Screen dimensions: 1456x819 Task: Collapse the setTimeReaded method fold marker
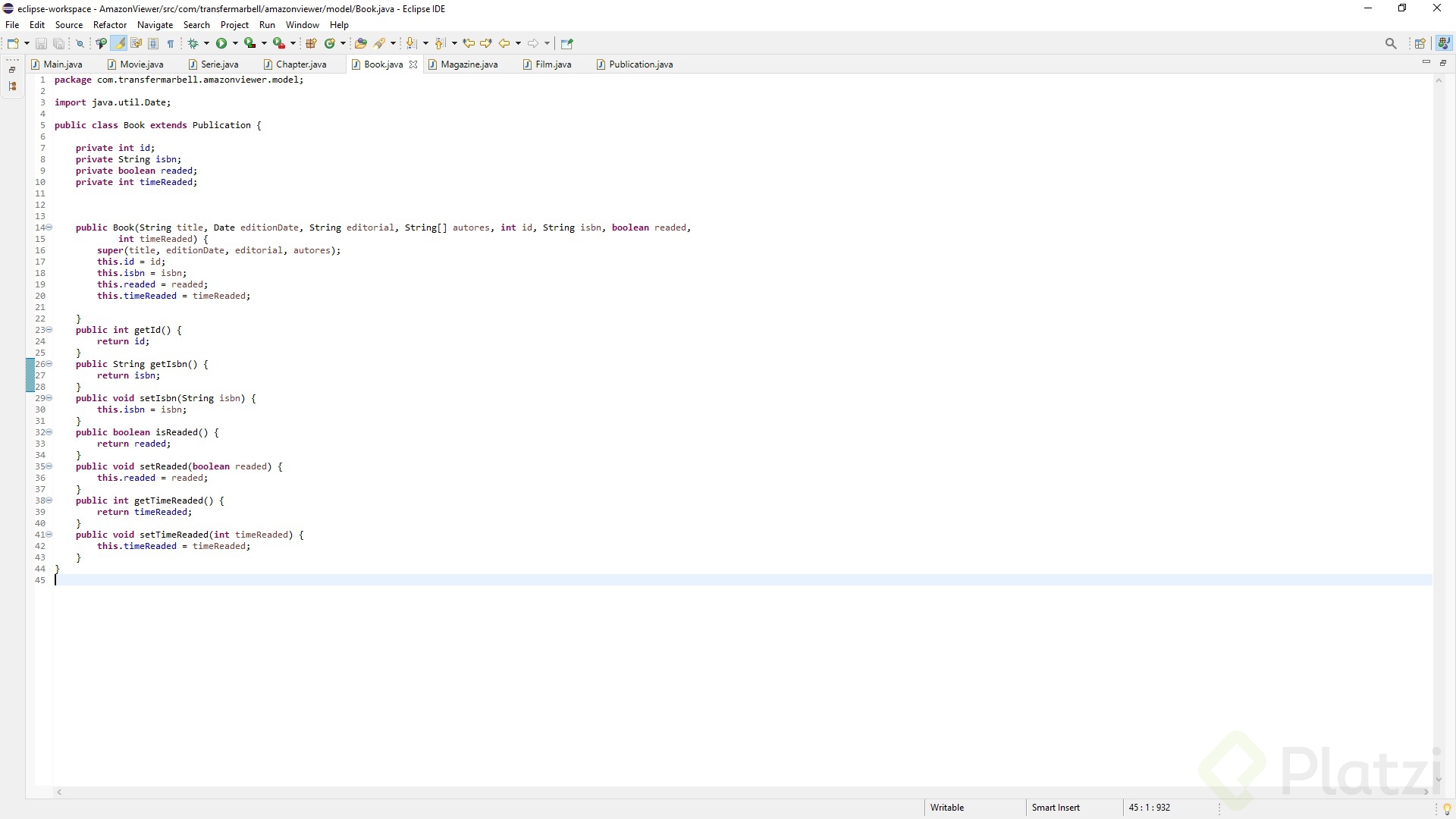click(49, 535)
